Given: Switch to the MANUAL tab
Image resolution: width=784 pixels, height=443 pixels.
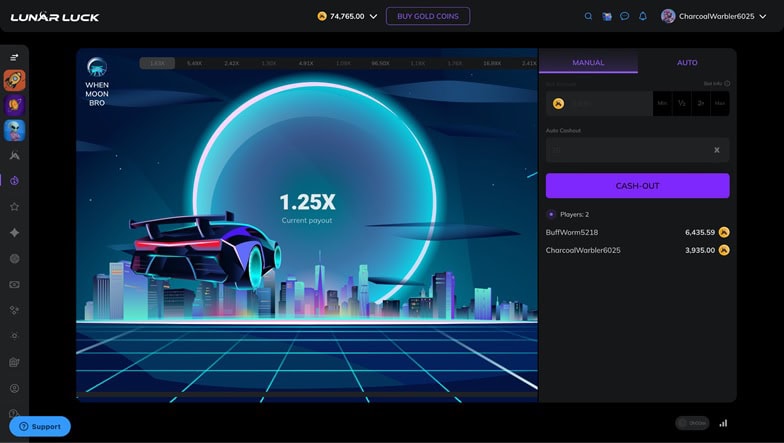Looking at the screenshot, I should 588,62.
